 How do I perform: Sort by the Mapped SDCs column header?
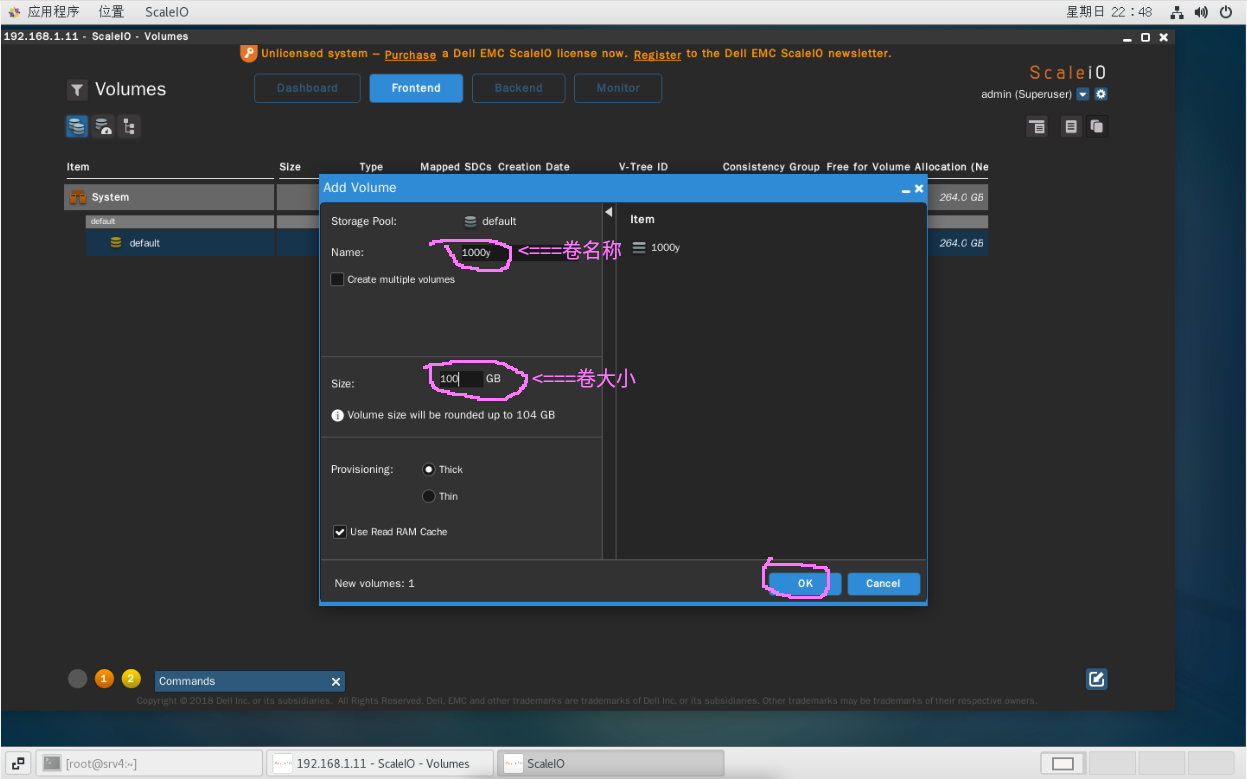pos(456,167)
